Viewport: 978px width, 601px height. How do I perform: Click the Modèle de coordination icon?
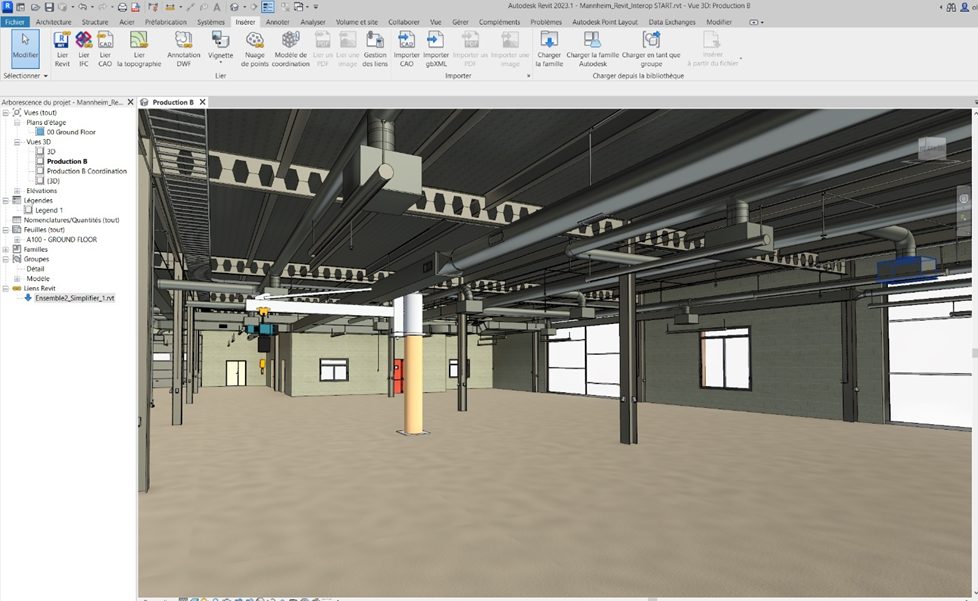291,49
